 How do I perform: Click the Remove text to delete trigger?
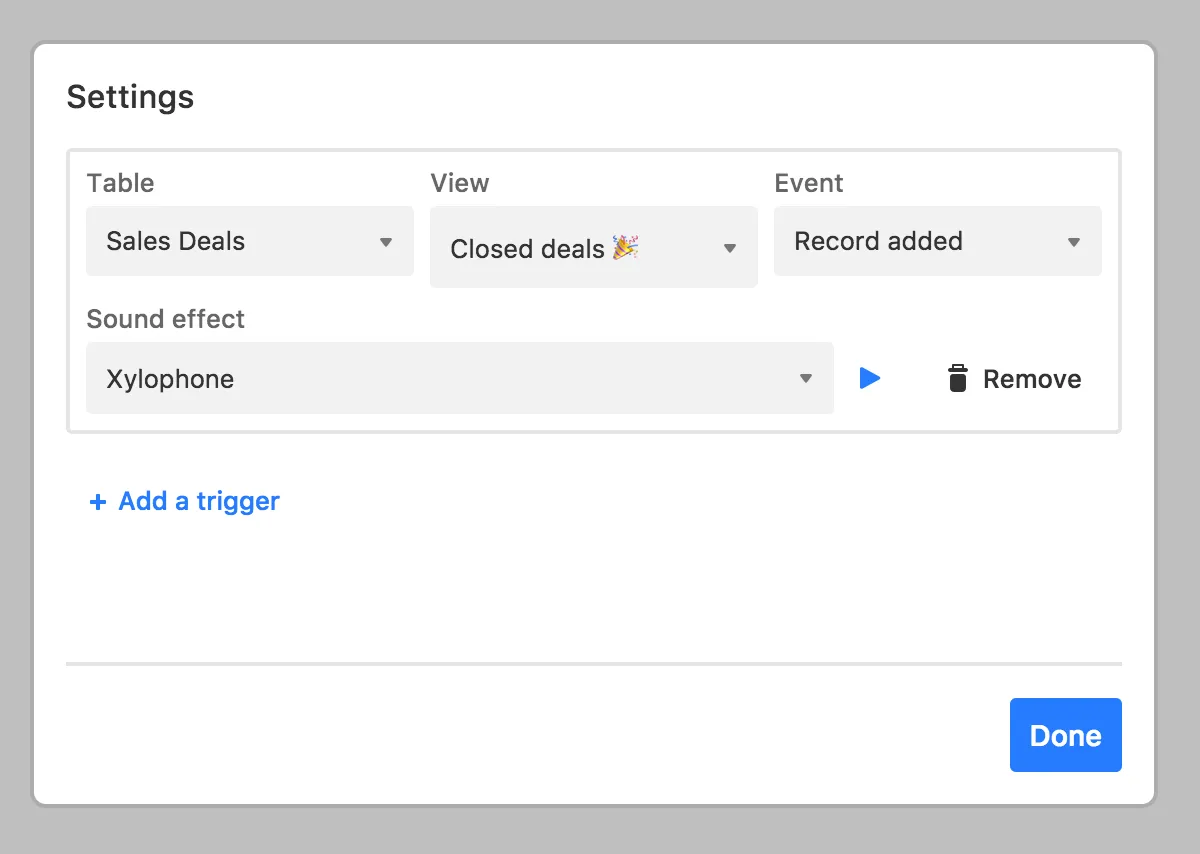click(1032, 379)
